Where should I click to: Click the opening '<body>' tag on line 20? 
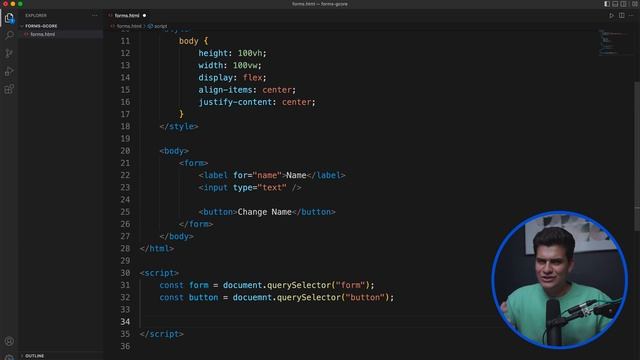tap(174, 151)
